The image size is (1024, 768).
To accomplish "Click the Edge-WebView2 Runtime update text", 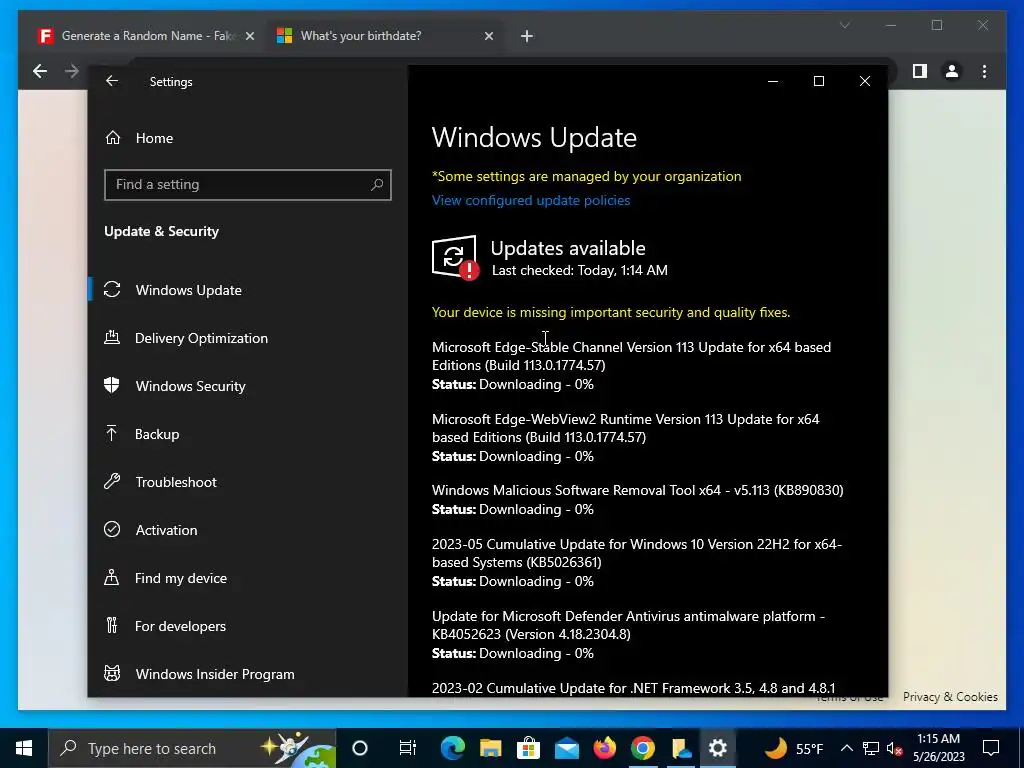I will 626,428.
